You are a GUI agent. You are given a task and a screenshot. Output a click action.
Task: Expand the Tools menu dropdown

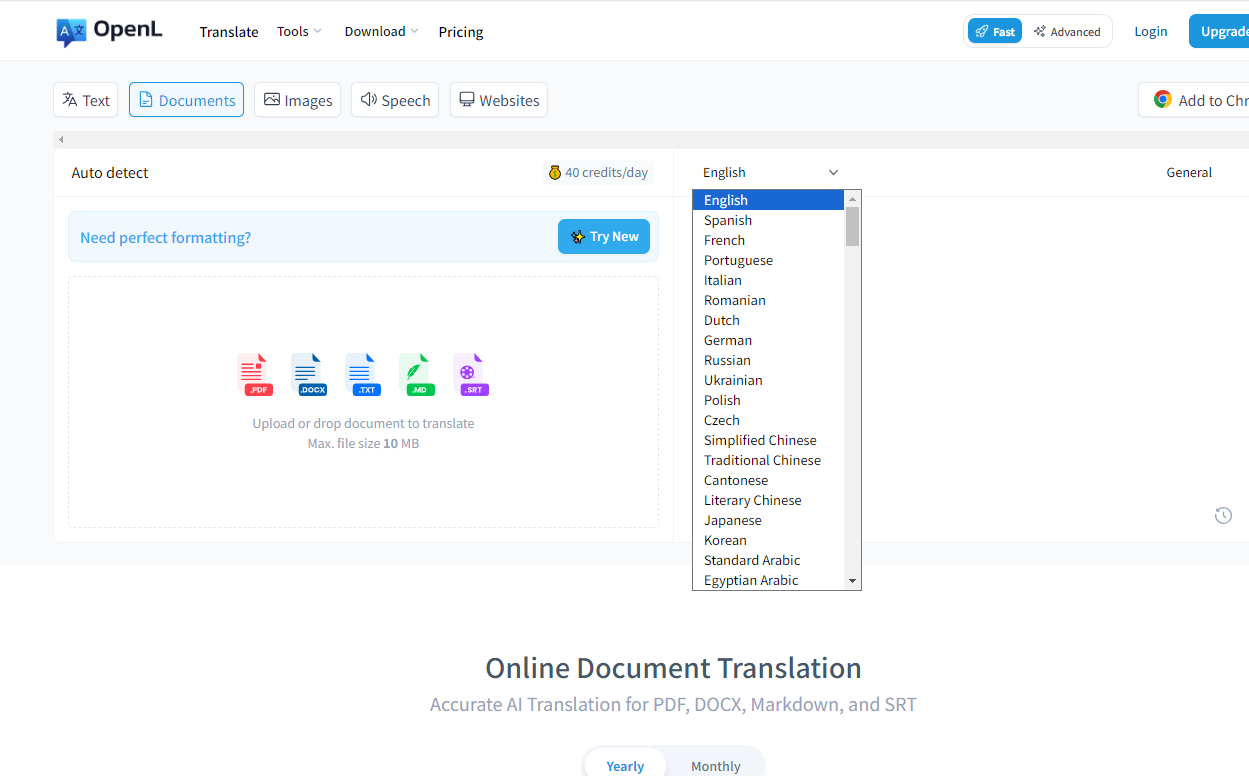(299, 32)
